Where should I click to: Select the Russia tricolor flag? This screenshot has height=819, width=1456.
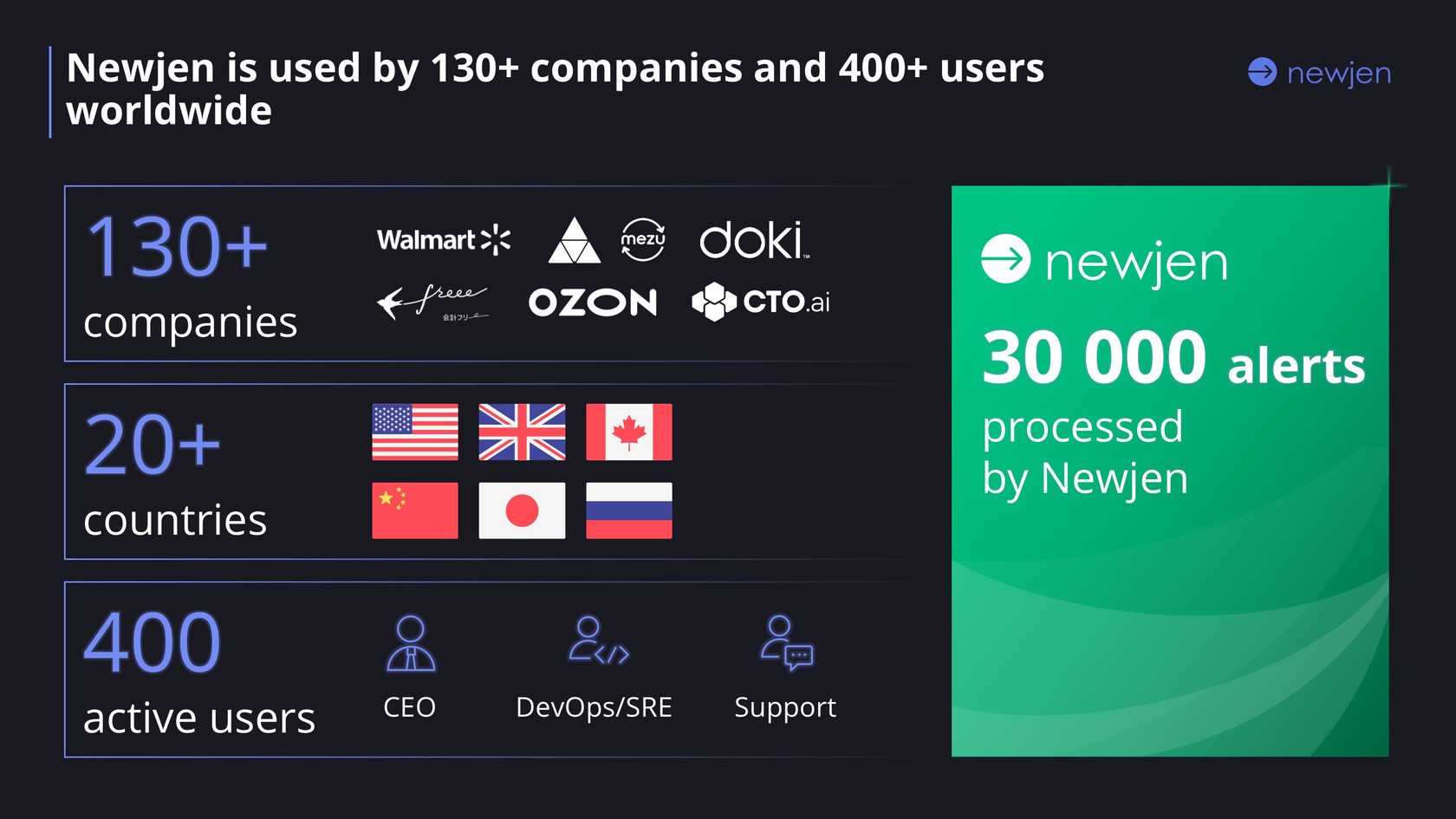click(x=629, y=510)
